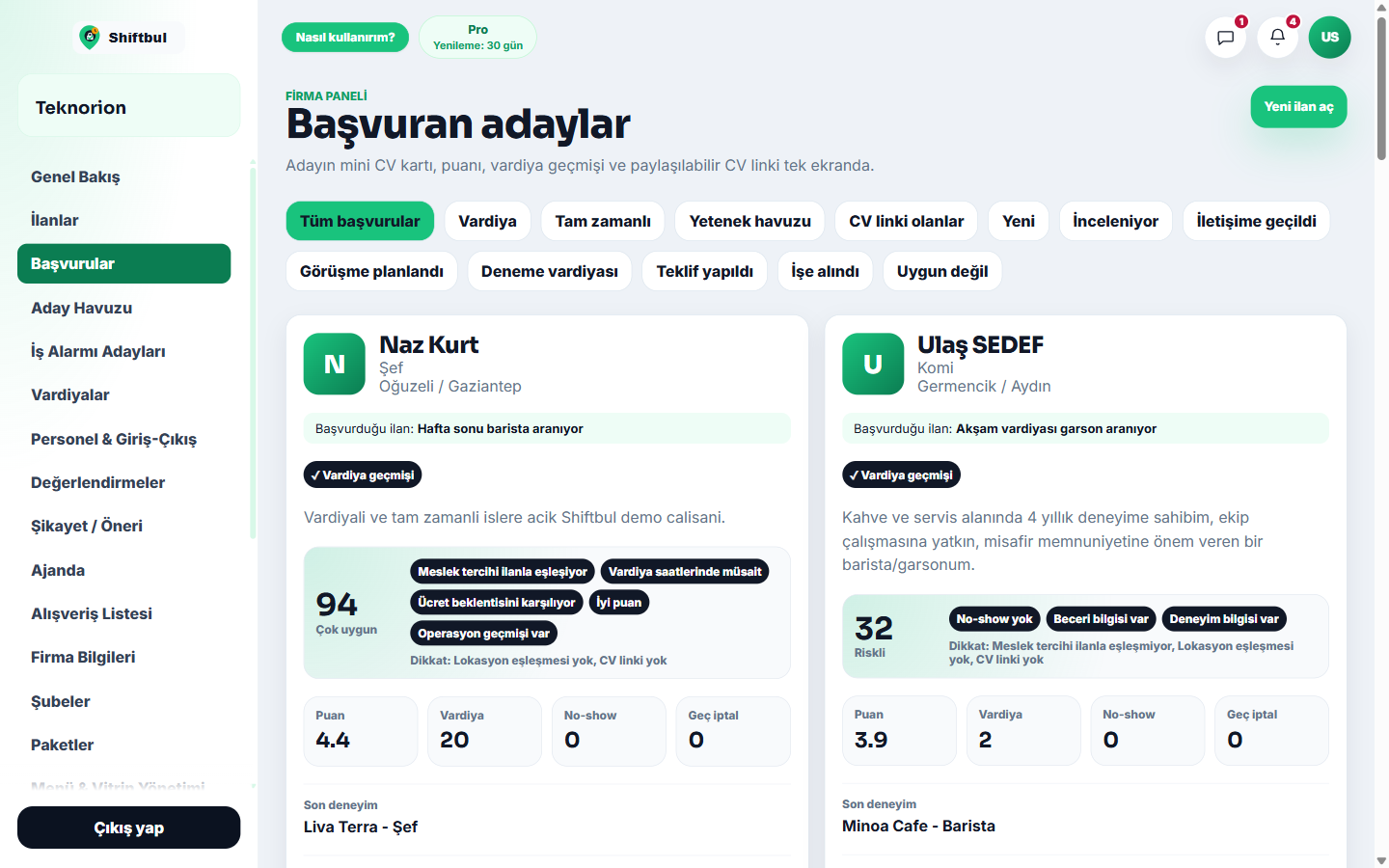Open the notifications bell icon
Screen dimensions: 1389x868
click(1277, 38)
